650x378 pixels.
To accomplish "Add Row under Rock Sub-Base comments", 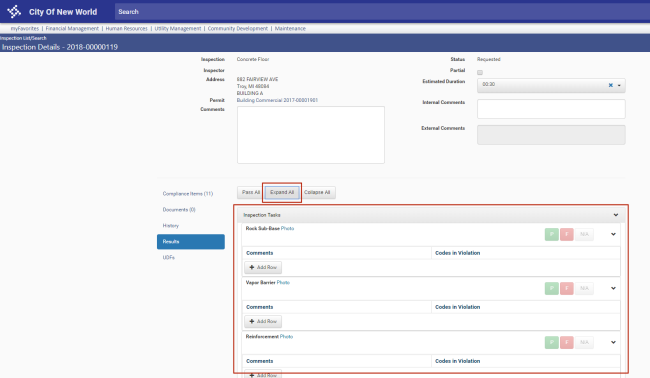I will (263, 267).
